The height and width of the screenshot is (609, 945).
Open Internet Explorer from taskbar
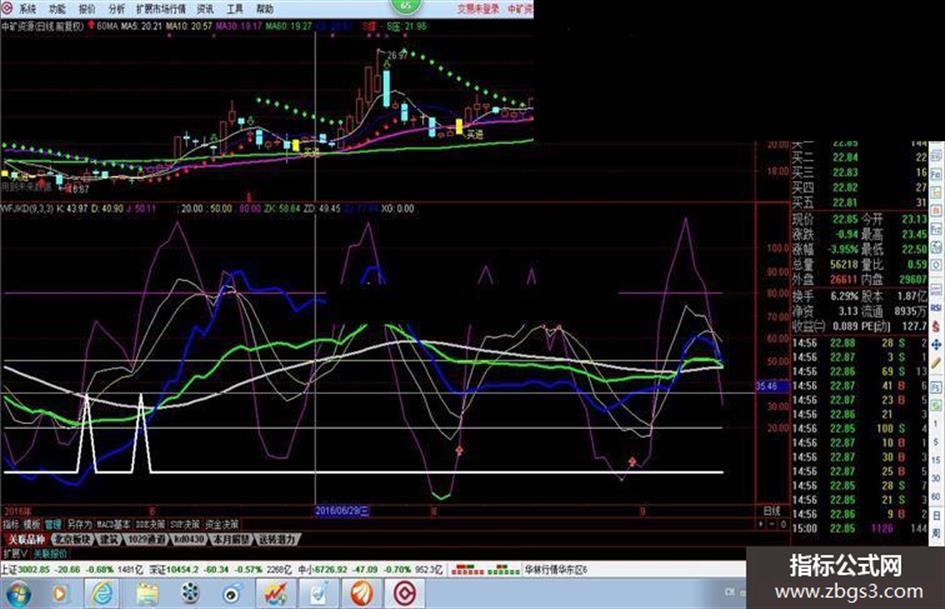(102, 594)
